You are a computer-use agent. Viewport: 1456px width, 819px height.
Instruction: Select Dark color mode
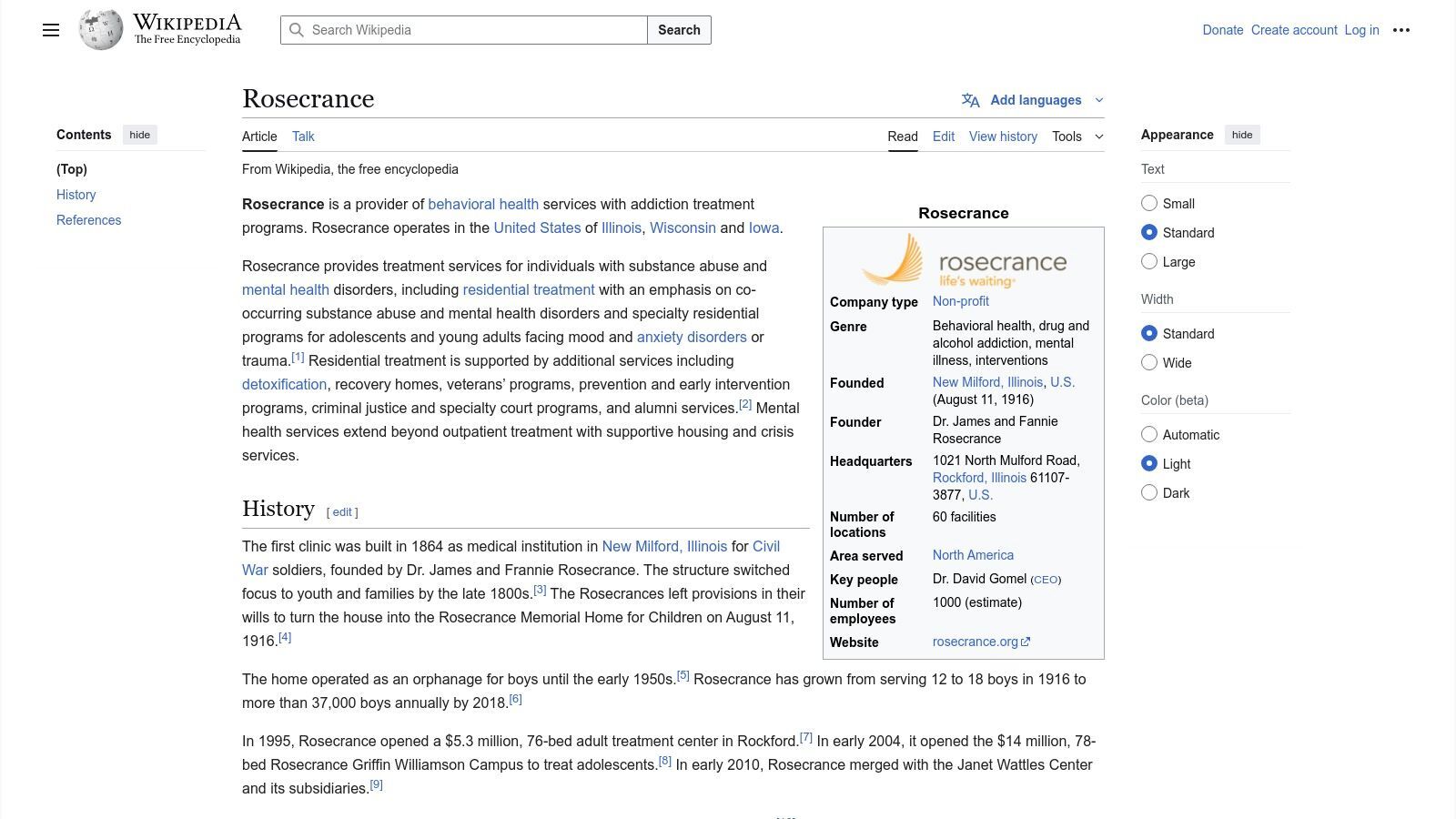click(1149, 492)
